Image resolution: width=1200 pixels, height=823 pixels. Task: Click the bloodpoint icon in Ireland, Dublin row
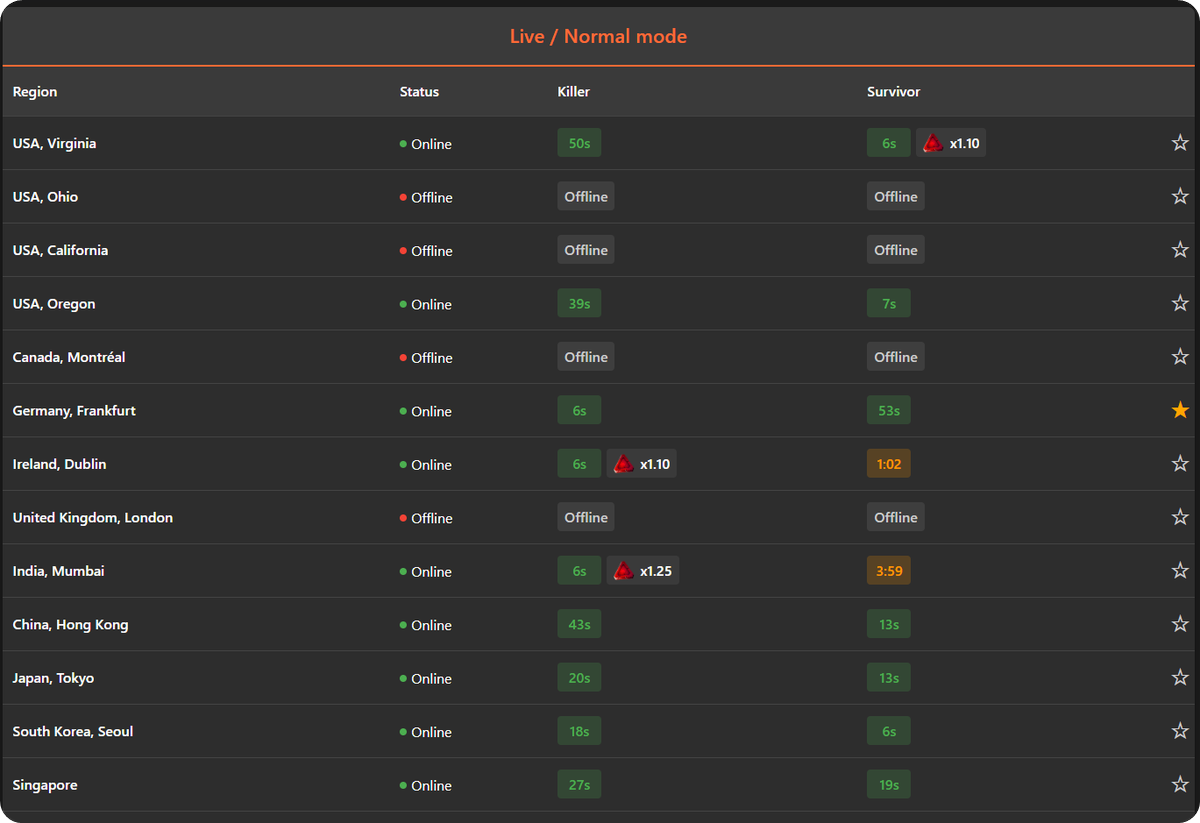pos(623,464)
